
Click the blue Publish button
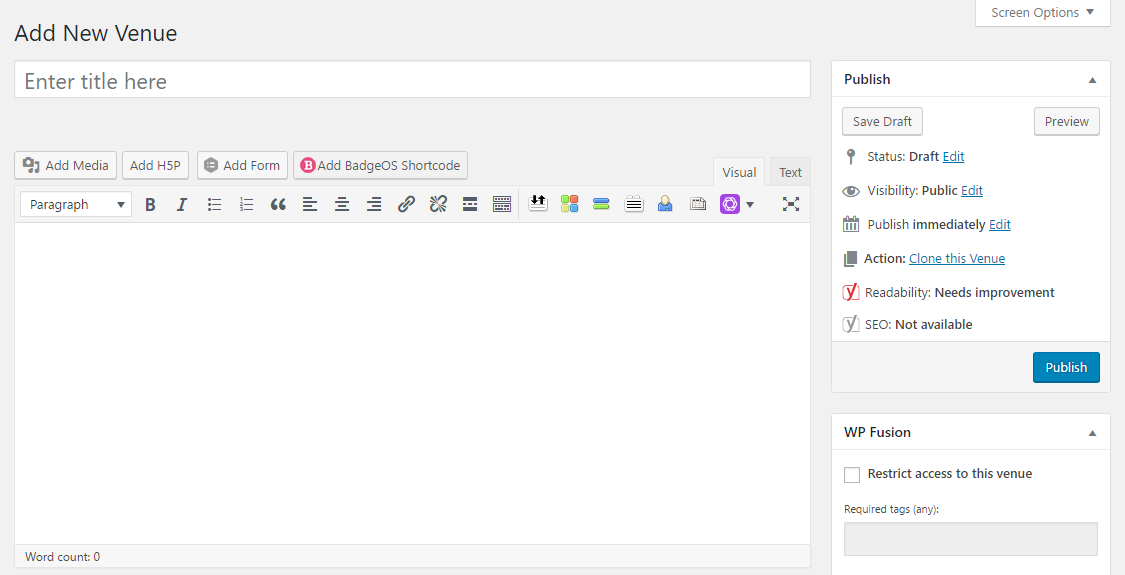coord(1066,367)
